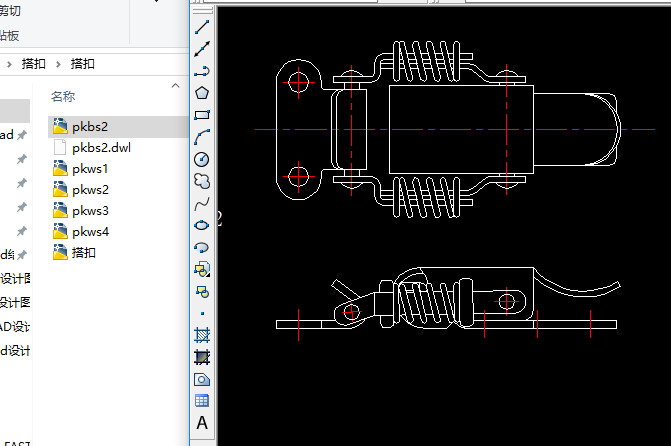Activate the Circle tool
The width and height of the screenshot is (671, 446).
click(x=202, y=159)
